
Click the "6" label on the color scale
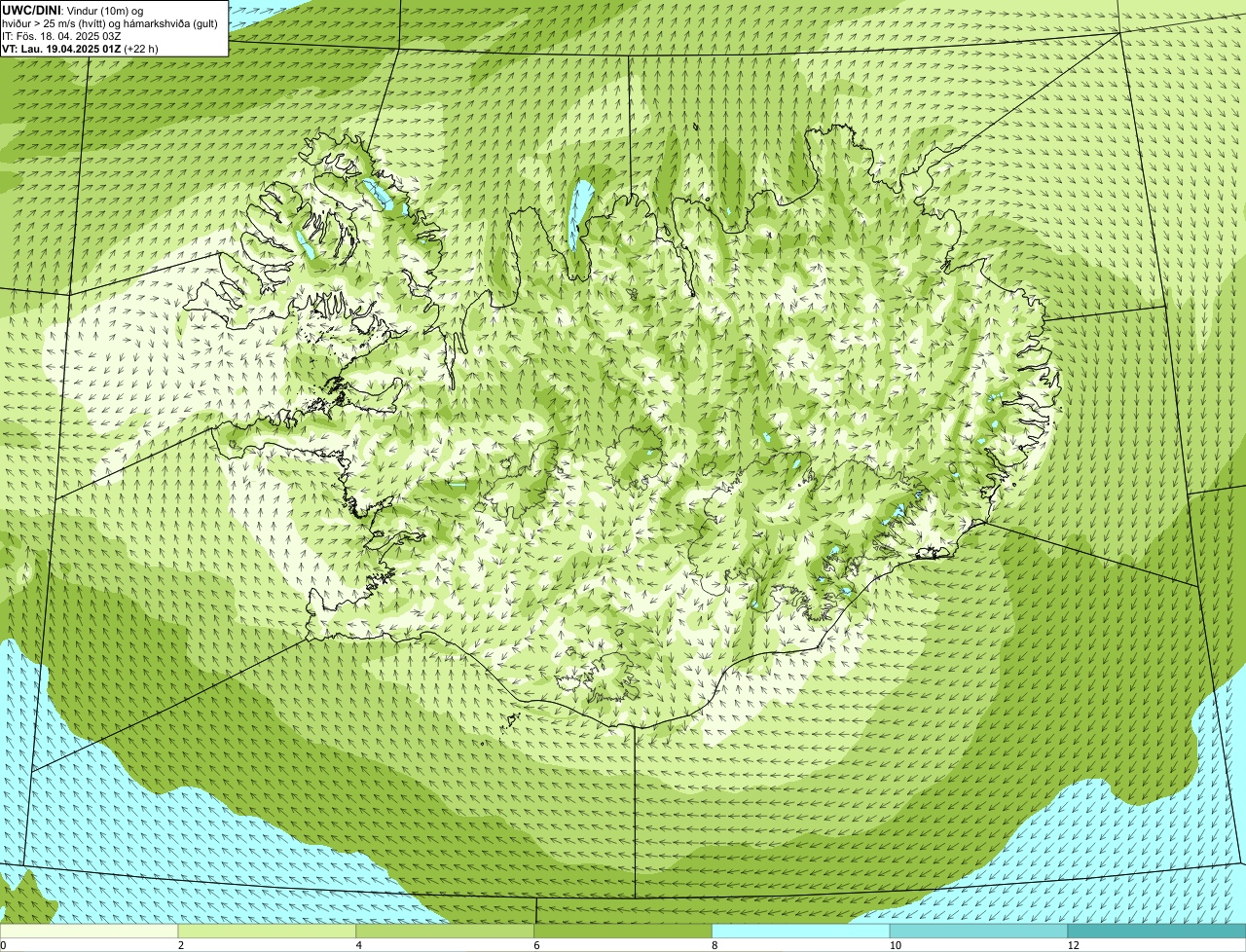point(536,945)
